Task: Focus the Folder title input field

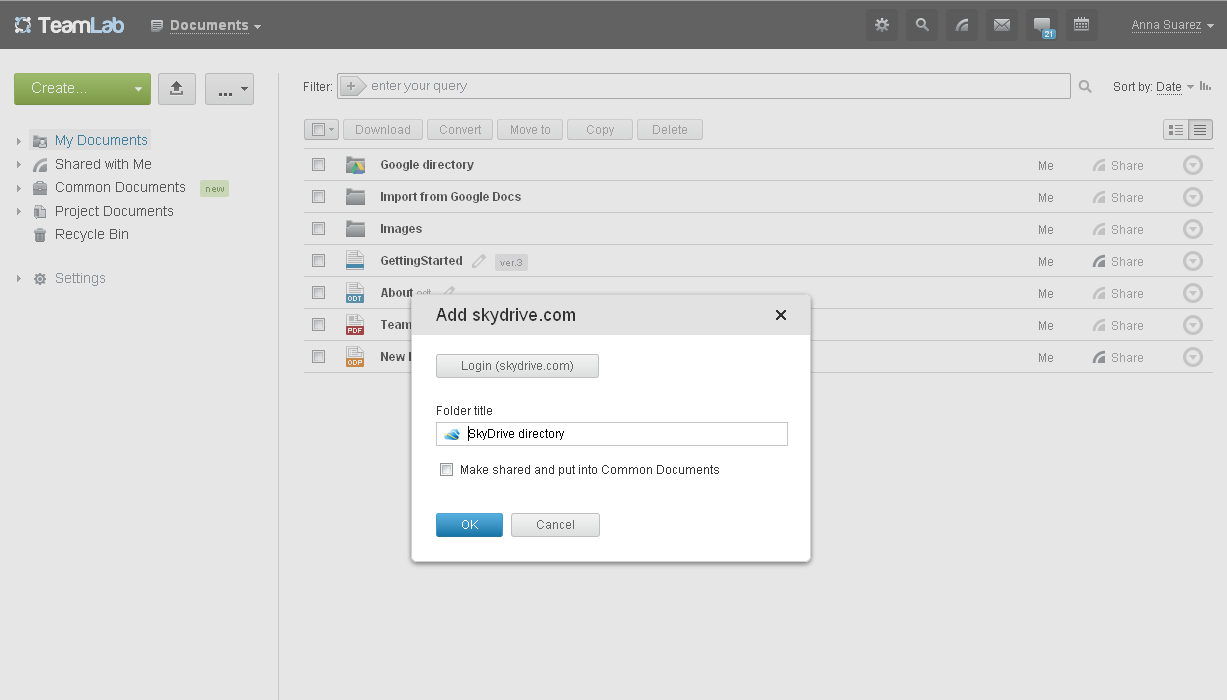Action: (x=612, y=434)
